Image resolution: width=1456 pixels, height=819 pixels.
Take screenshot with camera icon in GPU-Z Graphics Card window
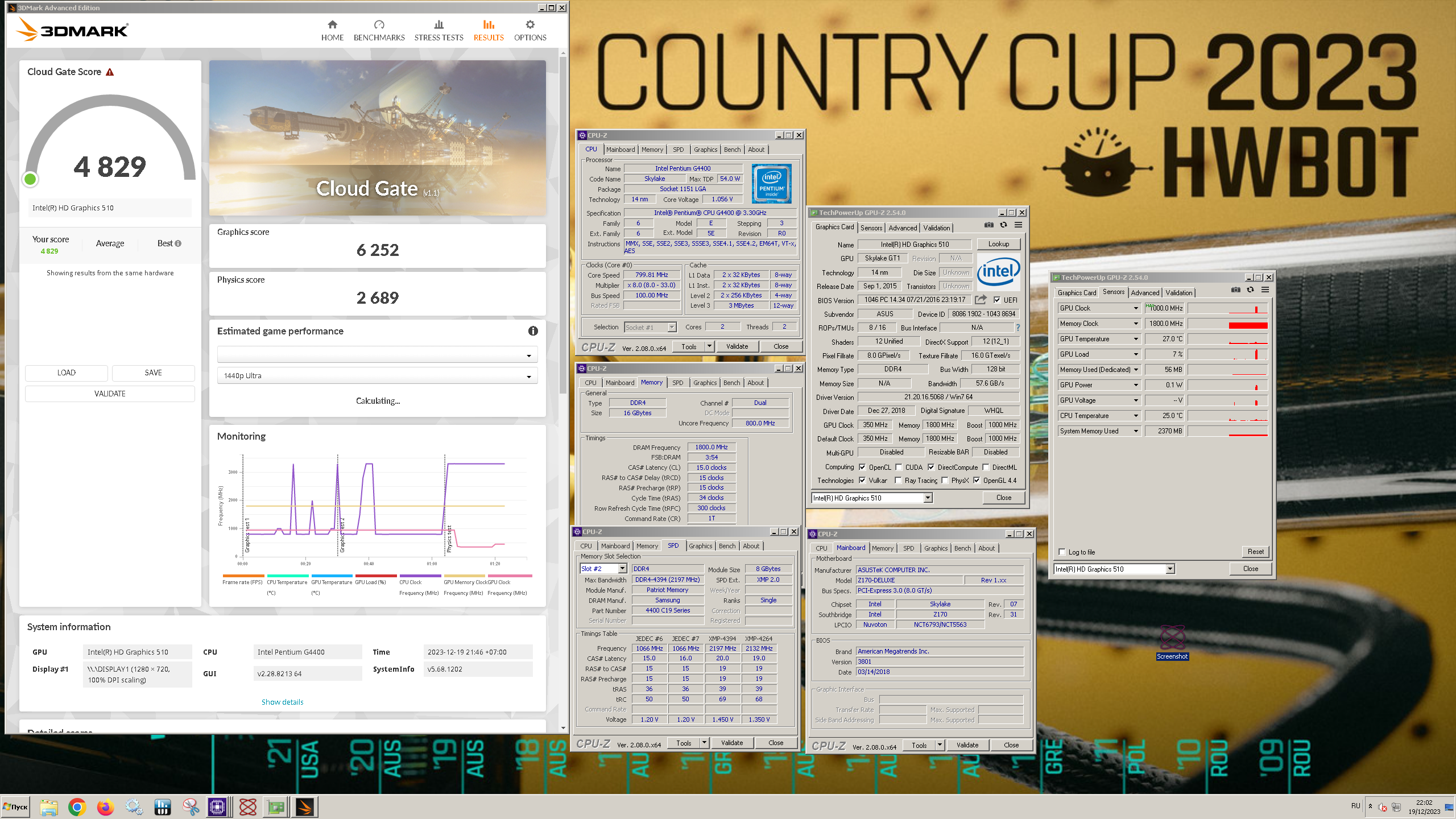coord(989,225)
